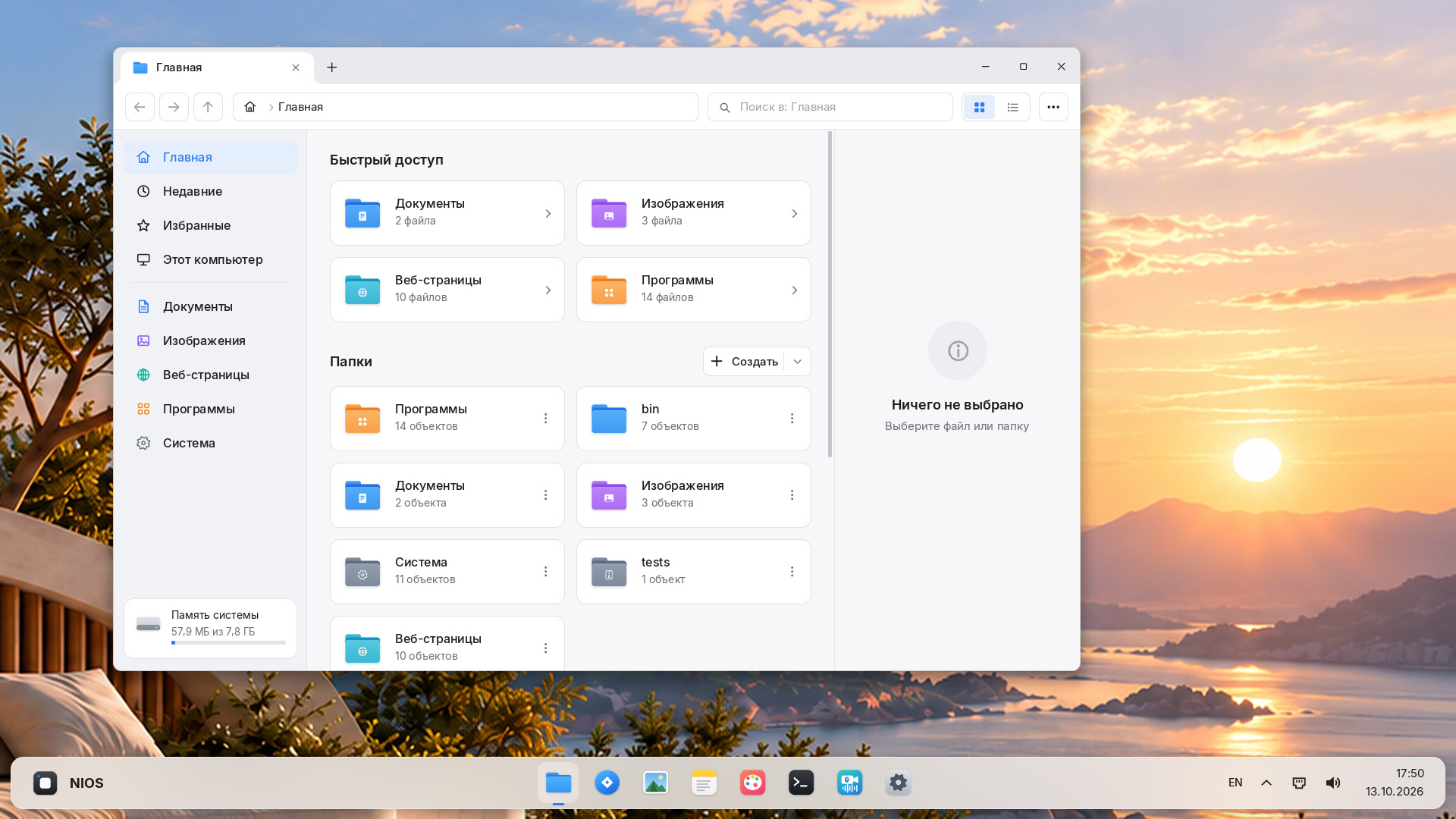The image size is (1456, 819).
Task: Click the Память системы storage usage bar
Action: pyautogui.click(x=228, y=643)
